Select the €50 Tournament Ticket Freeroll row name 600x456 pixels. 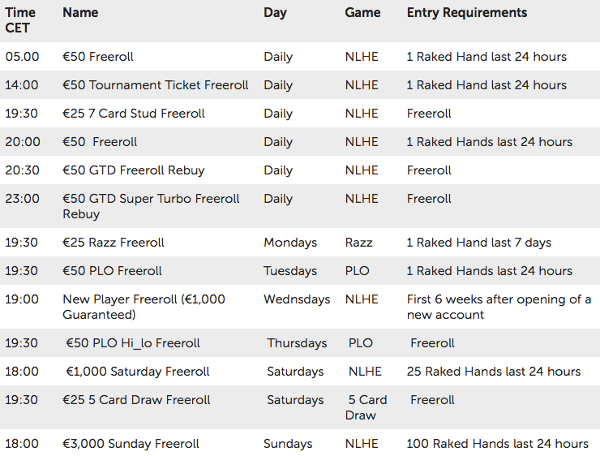pyautogui.click(x=155, y=85)
